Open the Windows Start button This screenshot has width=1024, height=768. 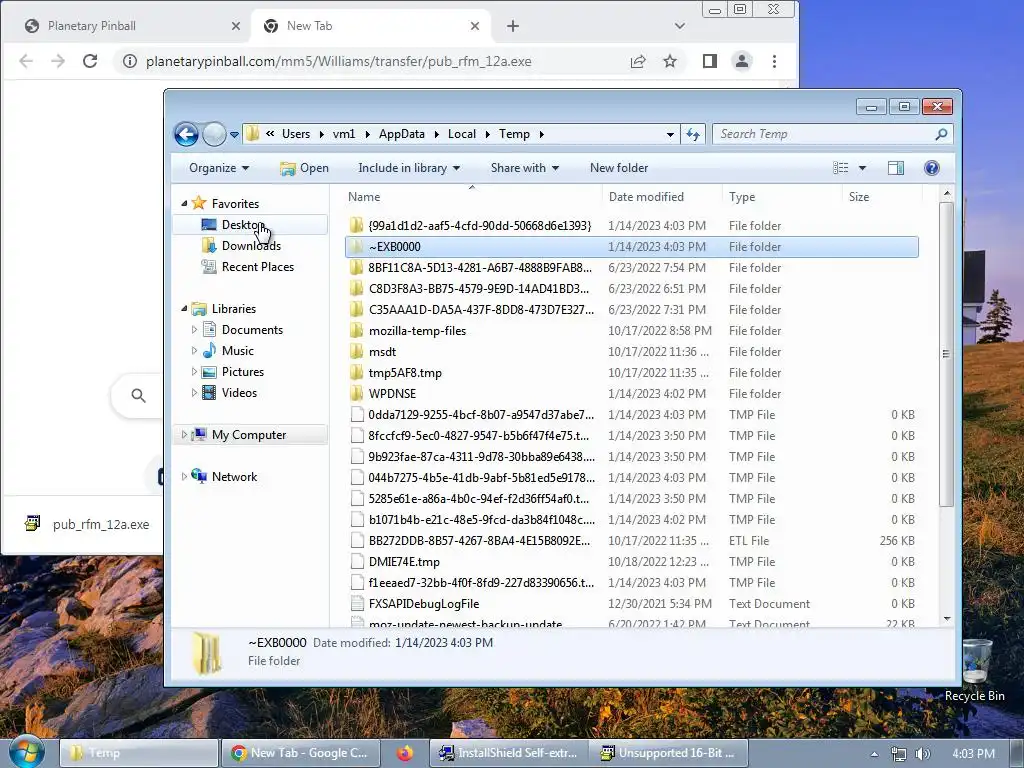[x=26, y=752]
